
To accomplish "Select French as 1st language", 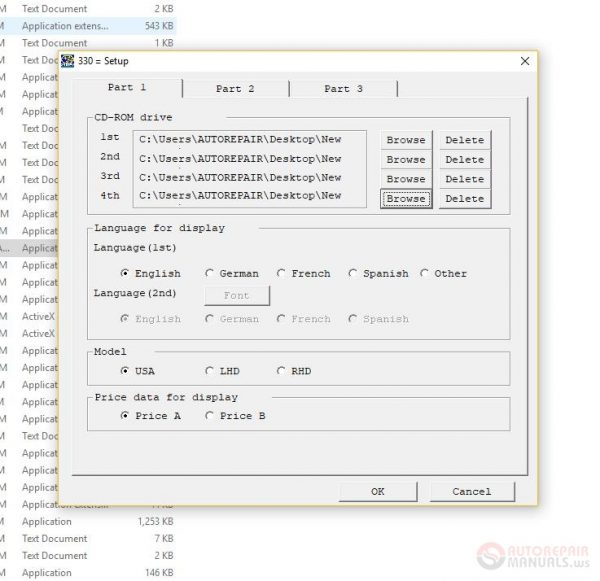I will tap(303, 274).
